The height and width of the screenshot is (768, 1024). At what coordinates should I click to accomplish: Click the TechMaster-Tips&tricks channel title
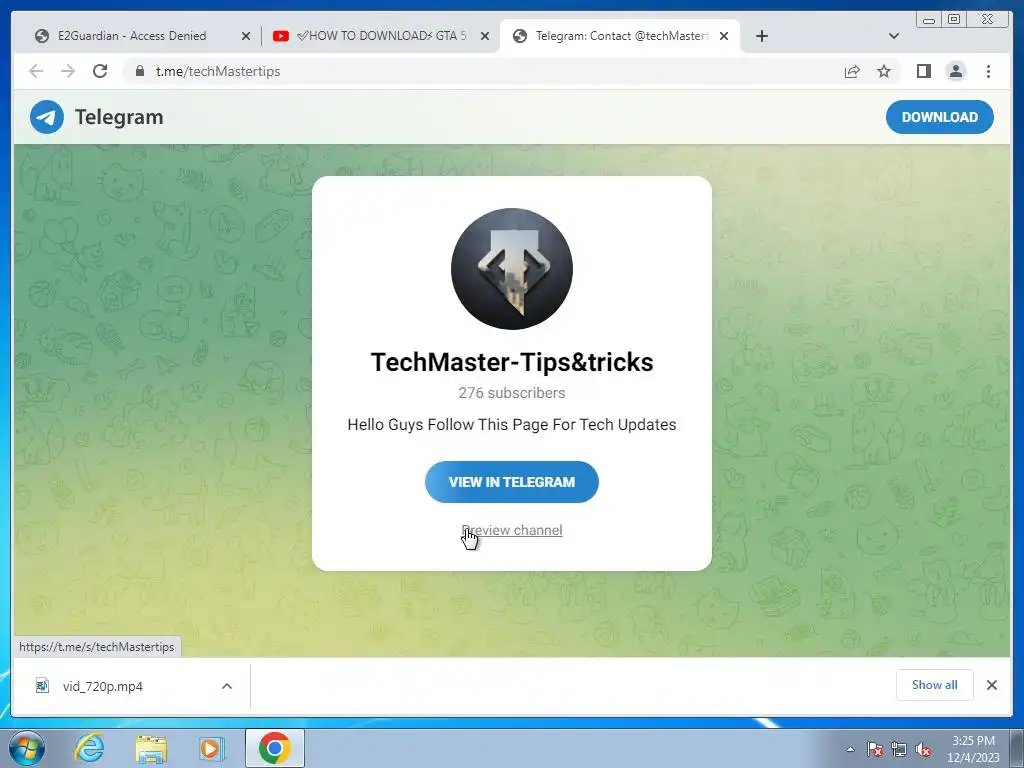click(x=512, y=362)
